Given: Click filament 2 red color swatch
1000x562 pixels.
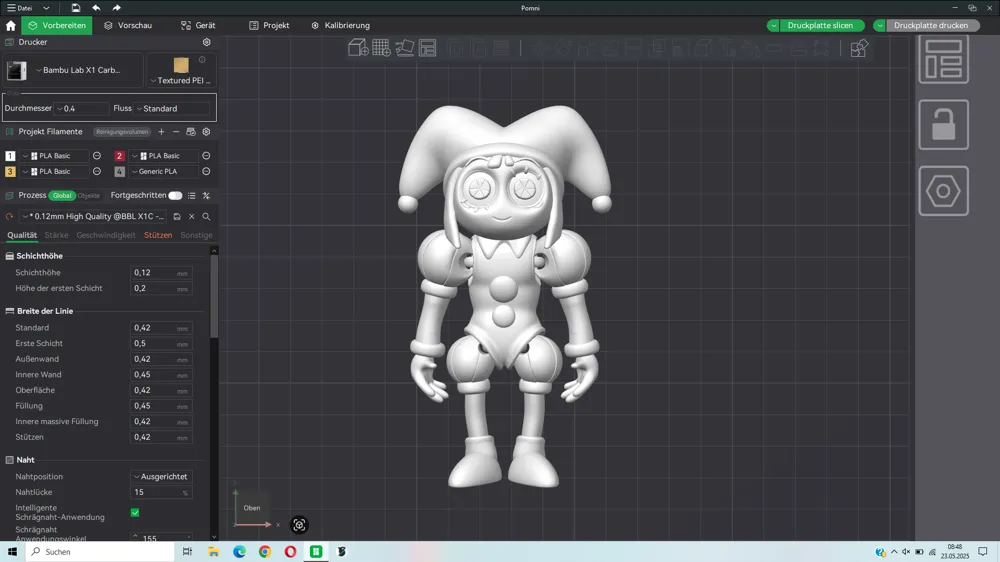Looking at the screenshot, I should tap(119, 156).
